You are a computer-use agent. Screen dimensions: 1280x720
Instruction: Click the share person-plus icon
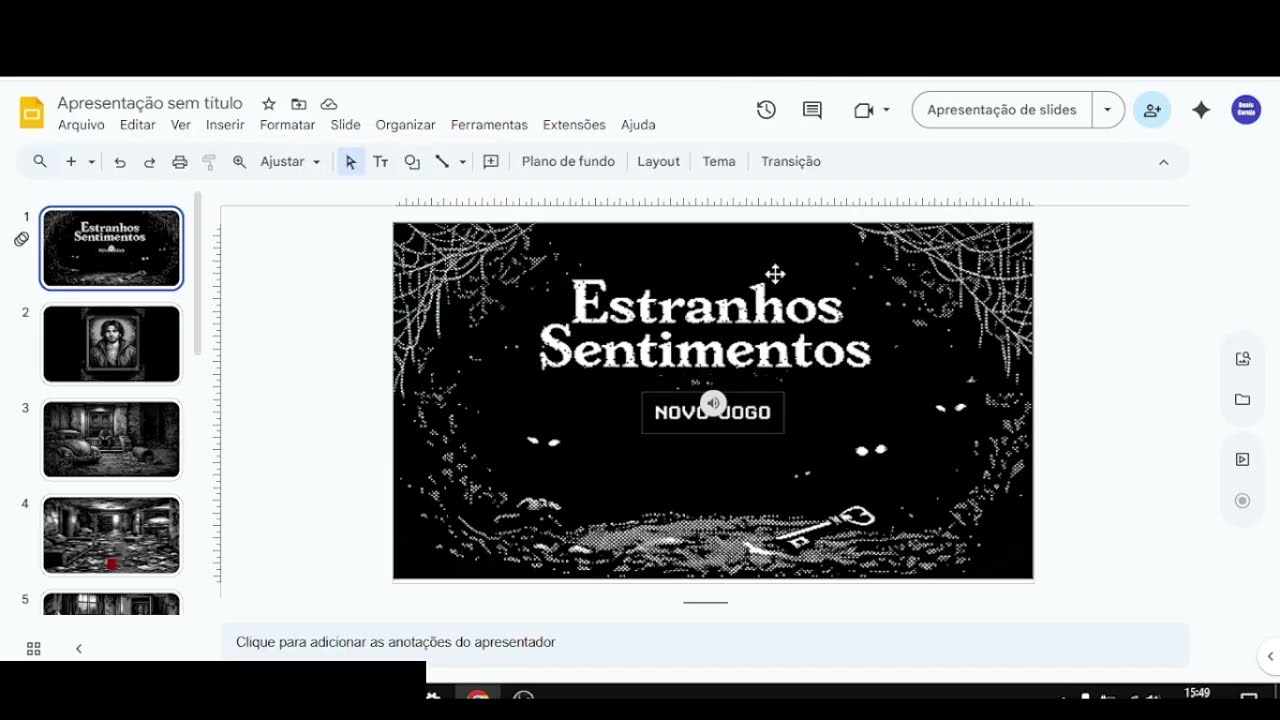click(x=1152, y=110)
